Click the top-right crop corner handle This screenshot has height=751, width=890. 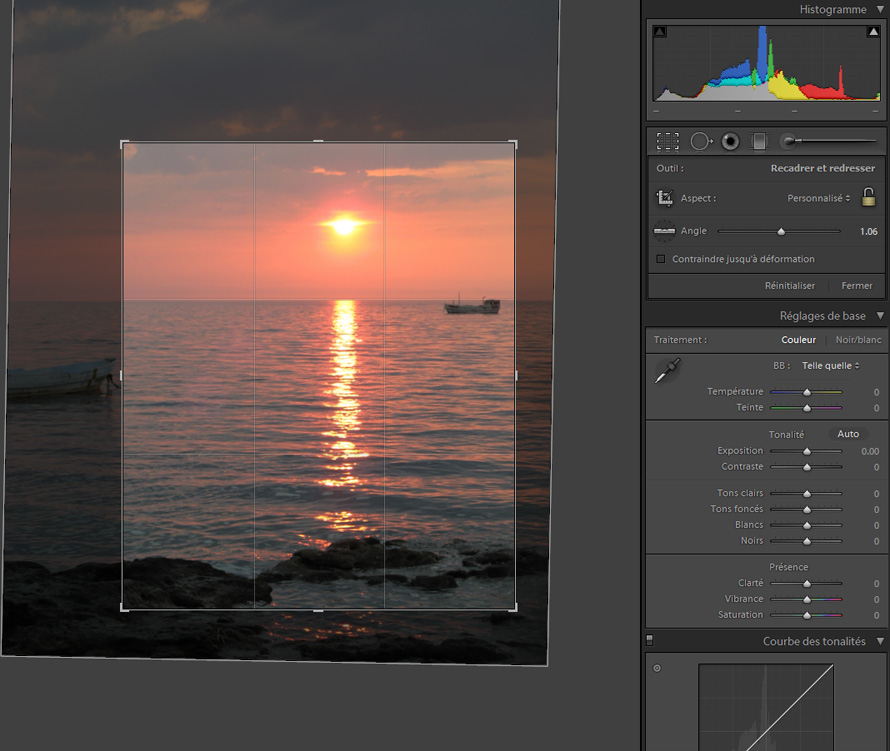[513, 144]
